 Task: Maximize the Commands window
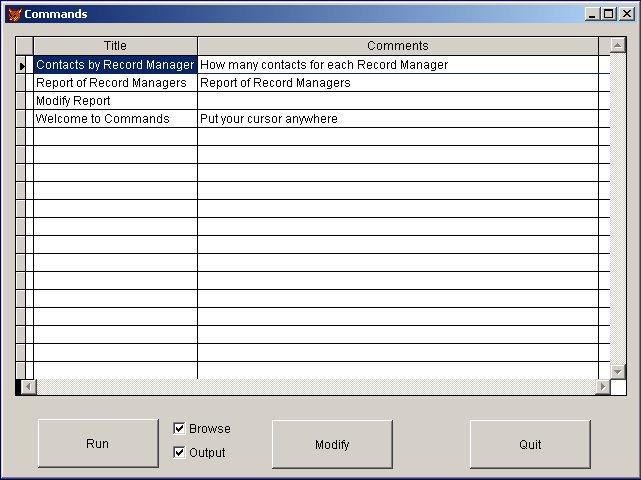point(608,14)
